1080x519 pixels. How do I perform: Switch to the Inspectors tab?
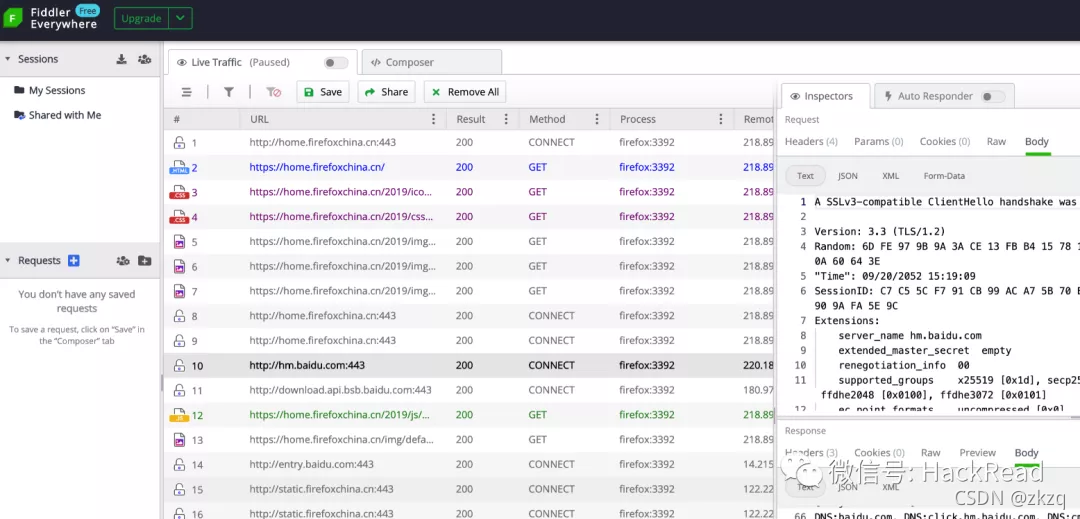point(826,96)
